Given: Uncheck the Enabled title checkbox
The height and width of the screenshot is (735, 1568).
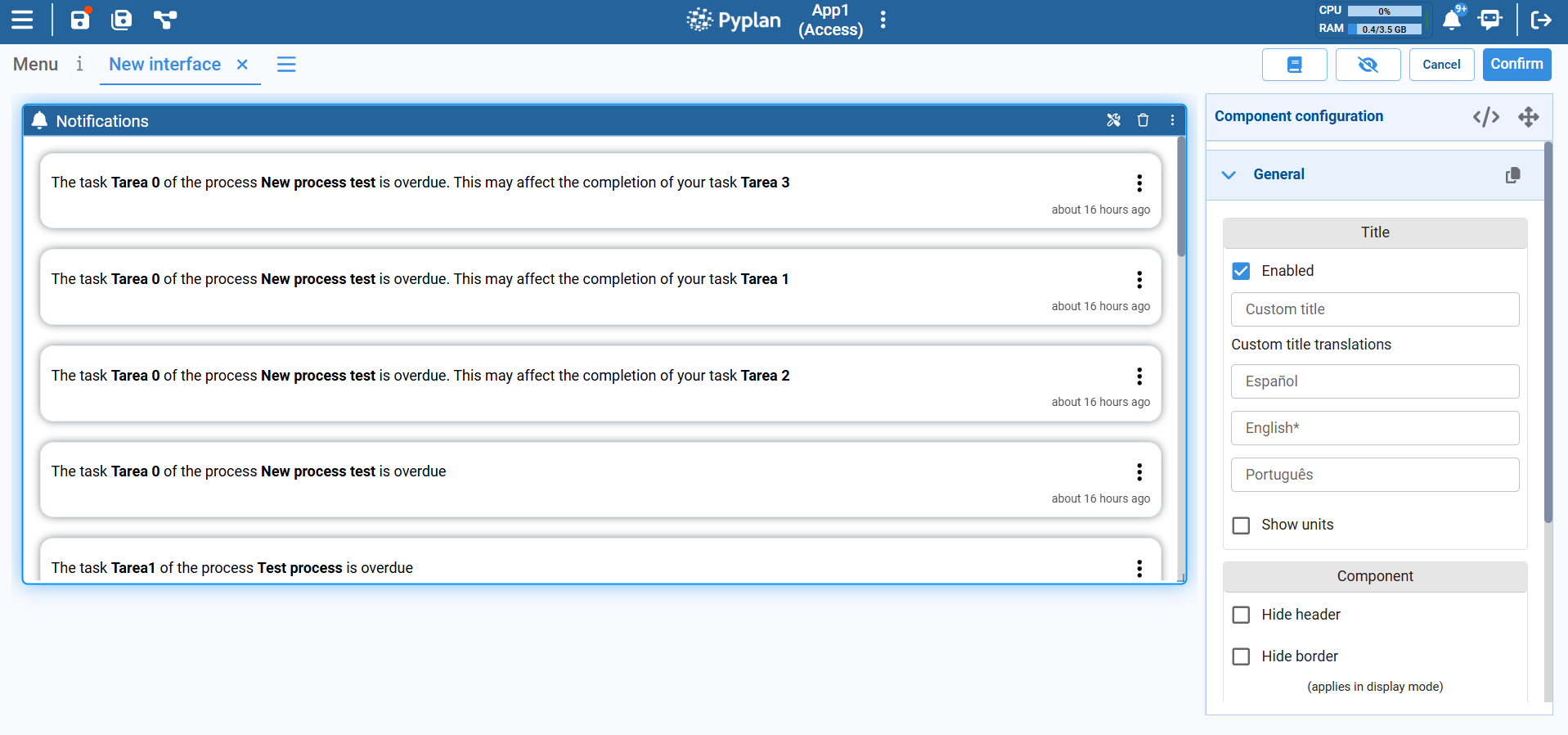Looking at the screenshot, I should click(x=1241, y=271).
